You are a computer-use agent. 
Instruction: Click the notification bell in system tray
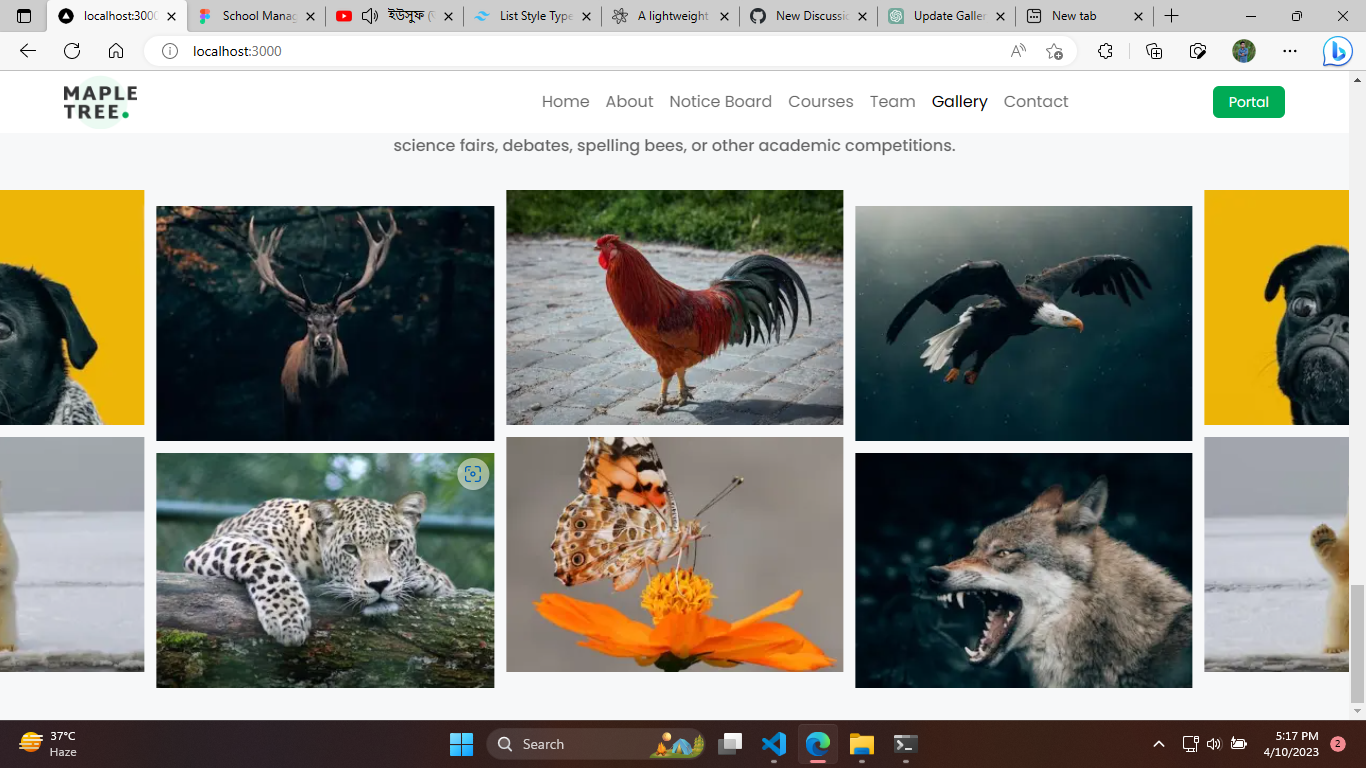point(1337,744)
